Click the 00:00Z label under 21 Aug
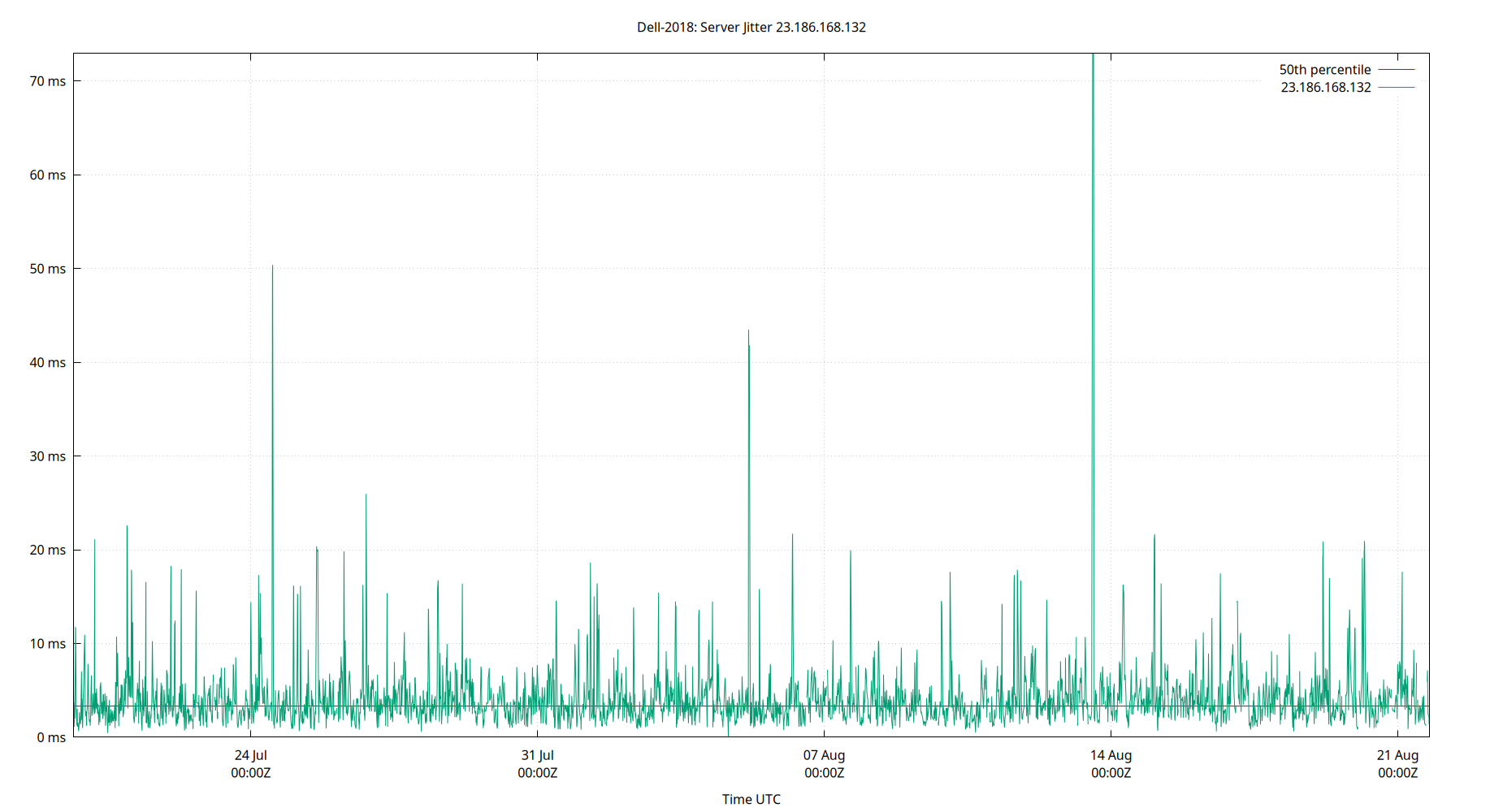Image resolution: width=1503 pixels, height=812 pixels. pyautogui.click(x=1399, y=774)
